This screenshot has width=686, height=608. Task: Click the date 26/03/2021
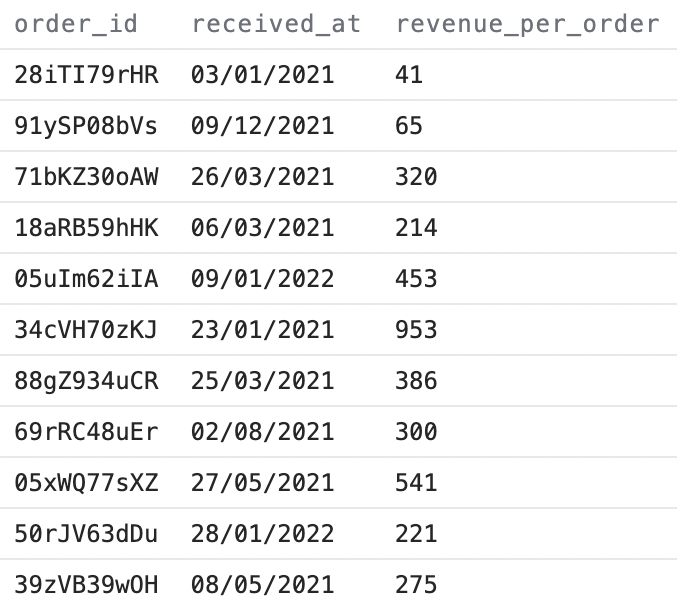(263, 177)
